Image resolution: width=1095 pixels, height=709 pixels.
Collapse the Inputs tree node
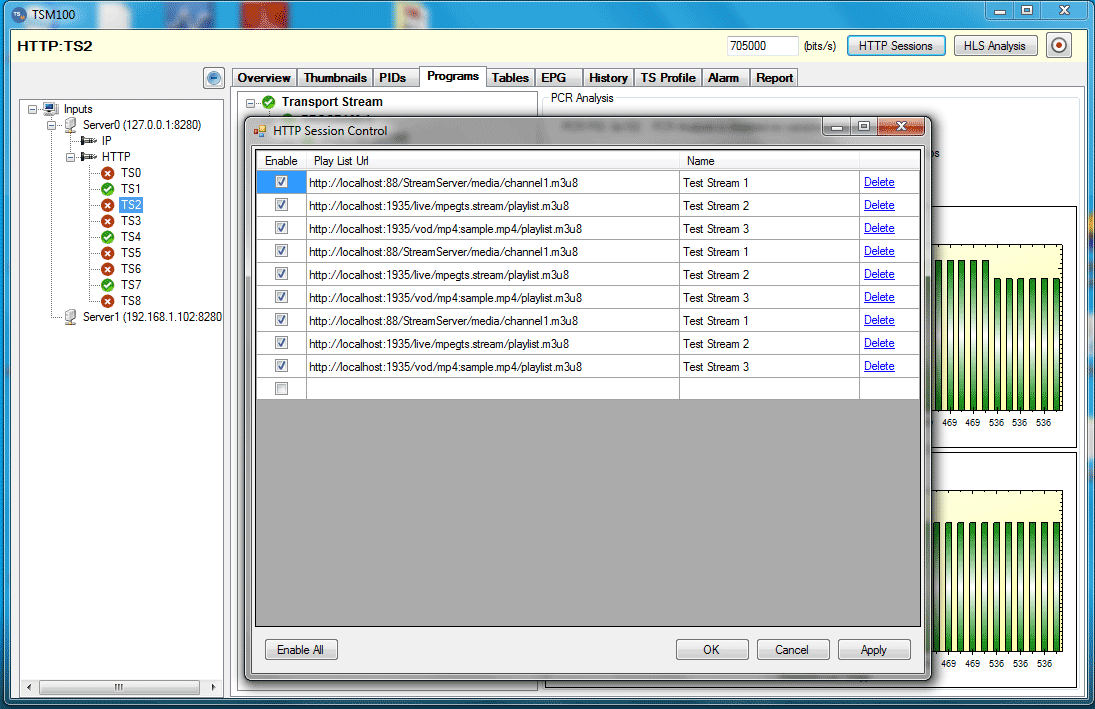tap(33, 109)
